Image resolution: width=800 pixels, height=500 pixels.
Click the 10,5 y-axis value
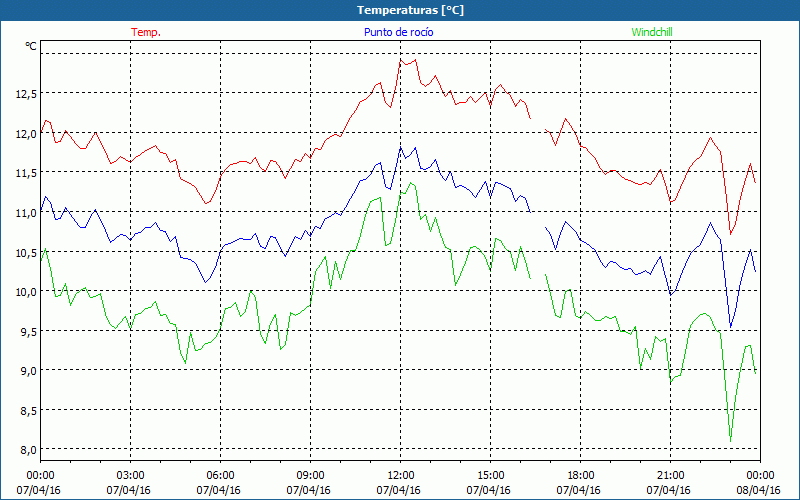click(x=26, y=253)
